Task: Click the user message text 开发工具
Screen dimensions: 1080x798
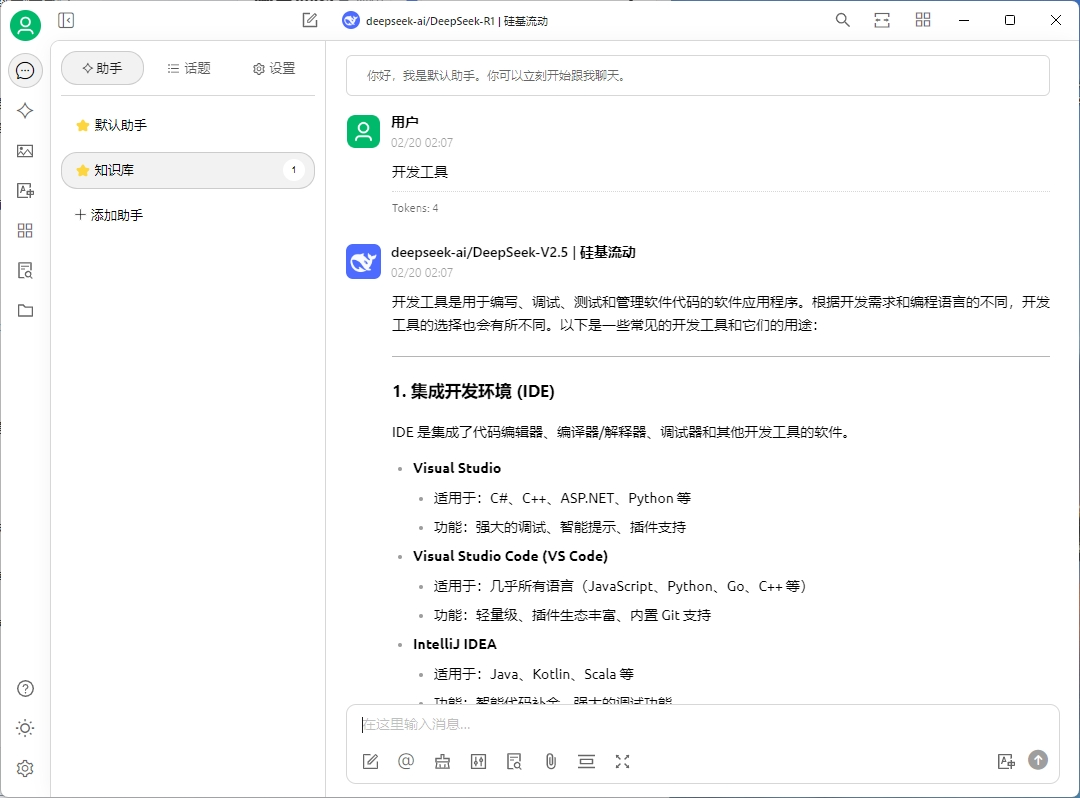Action: pos(420,172)
